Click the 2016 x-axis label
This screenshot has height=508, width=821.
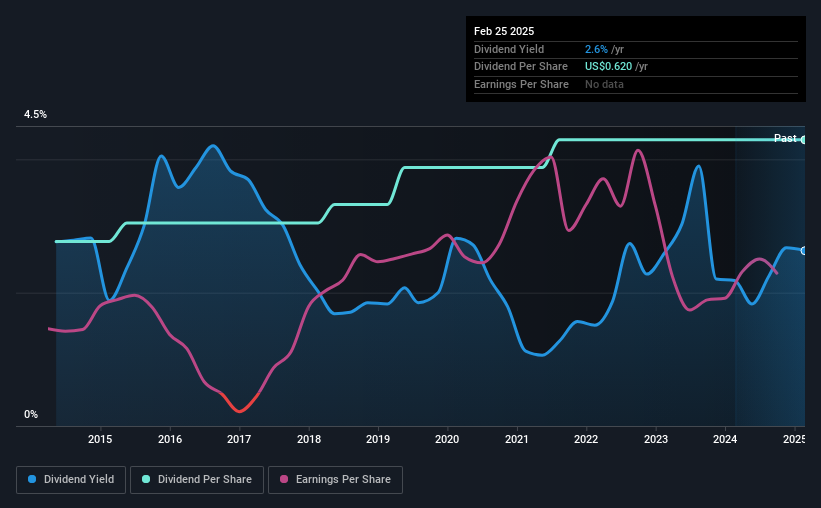pos(170,439)
